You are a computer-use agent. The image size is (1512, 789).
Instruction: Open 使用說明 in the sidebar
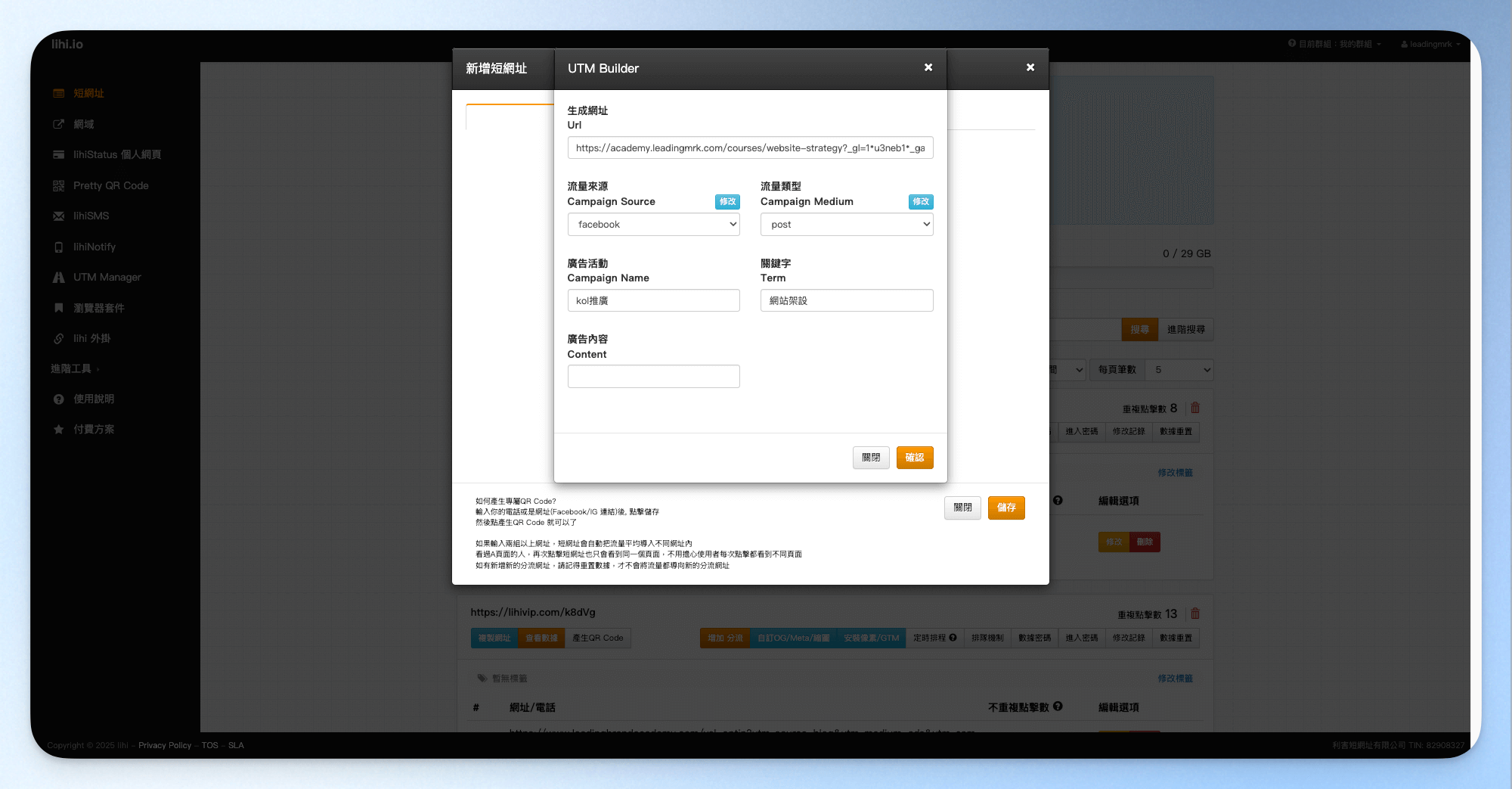click(93, 399)
